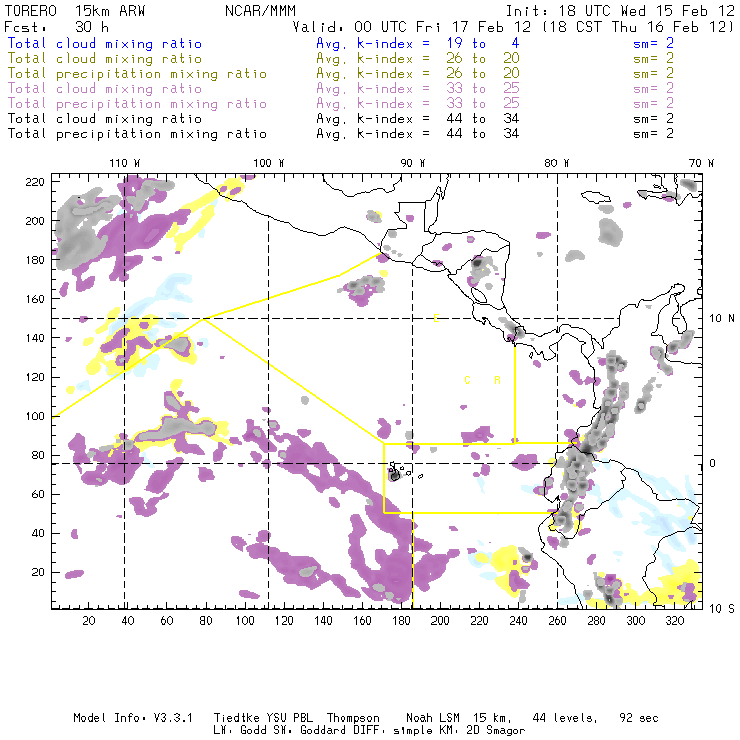The image size is (740, 740).
Task: Click the '92 sec' timestep text
Action: (639, 718)
